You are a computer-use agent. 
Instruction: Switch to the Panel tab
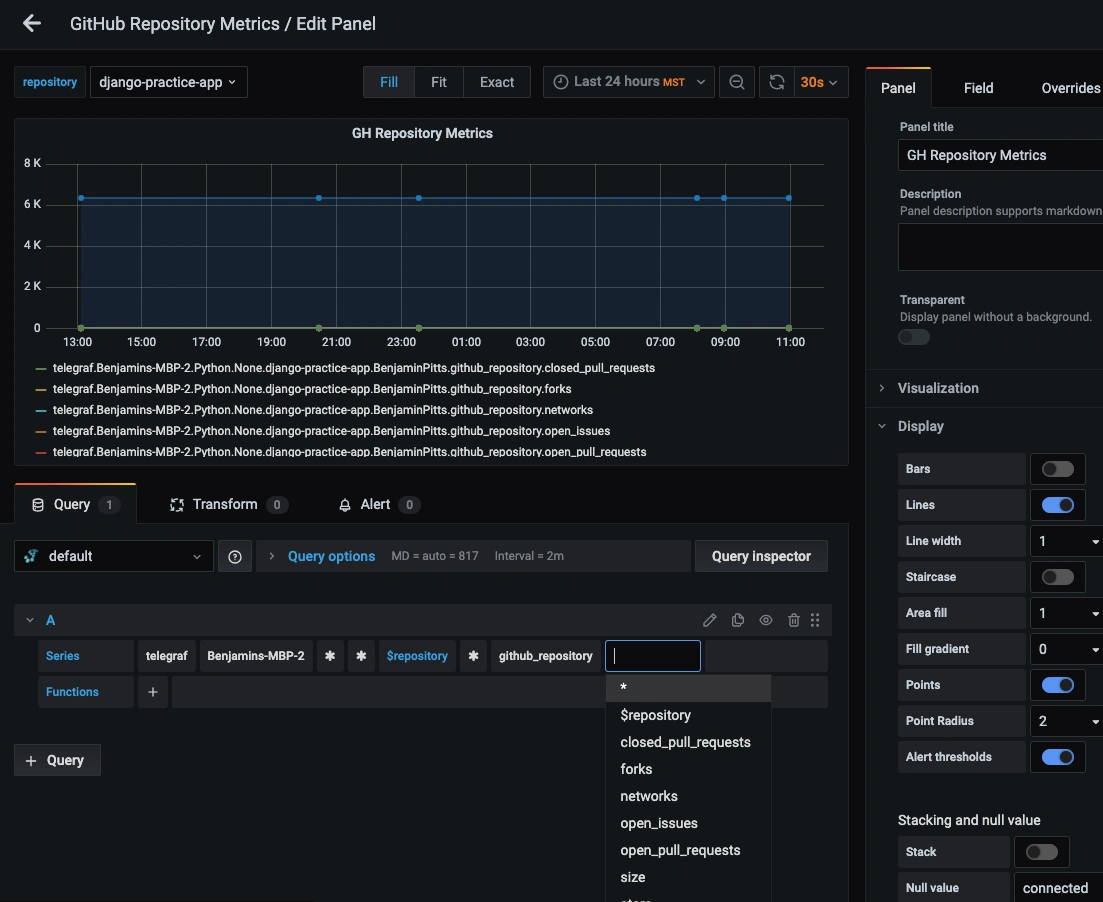[898, 88]
